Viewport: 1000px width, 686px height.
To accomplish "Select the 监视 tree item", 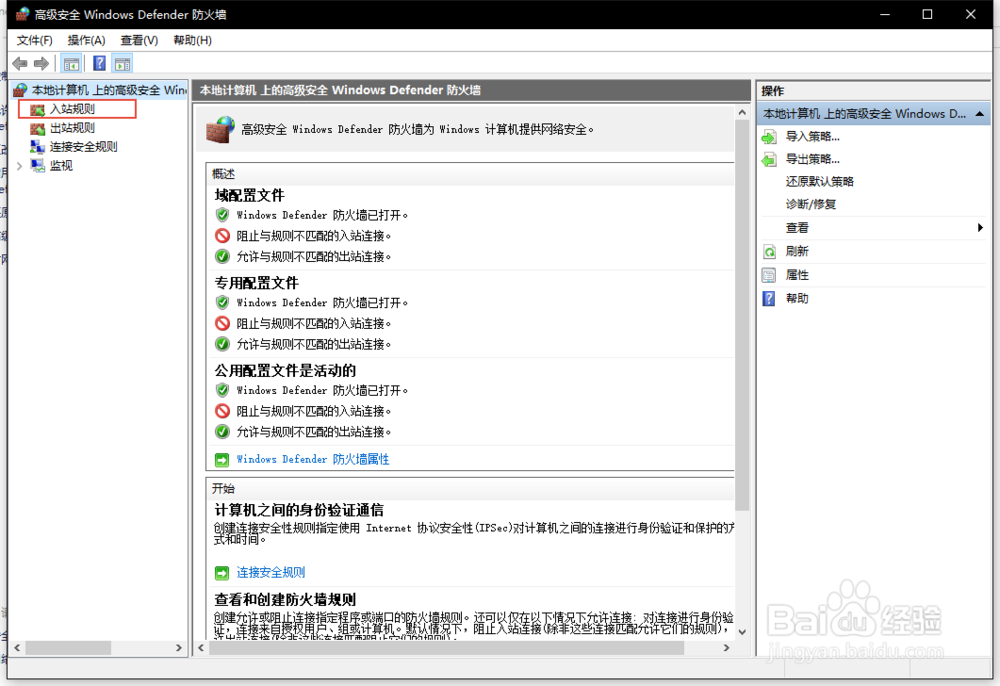I will 61,166.
